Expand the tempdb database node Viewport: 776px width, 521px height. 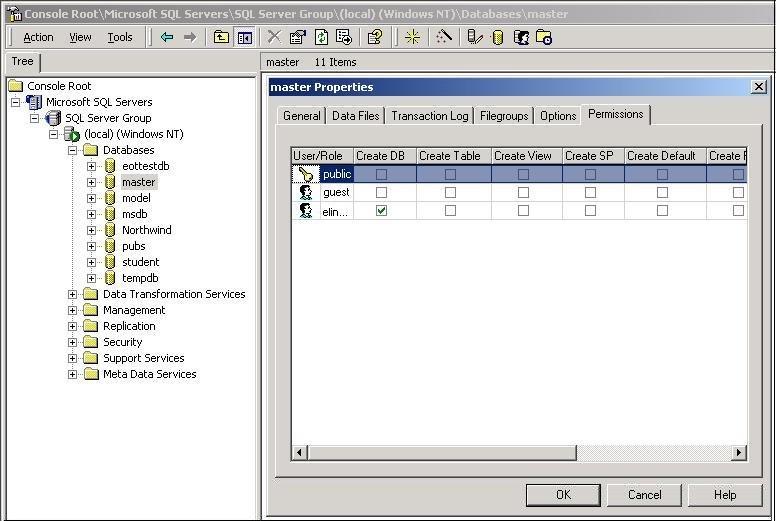91,278
